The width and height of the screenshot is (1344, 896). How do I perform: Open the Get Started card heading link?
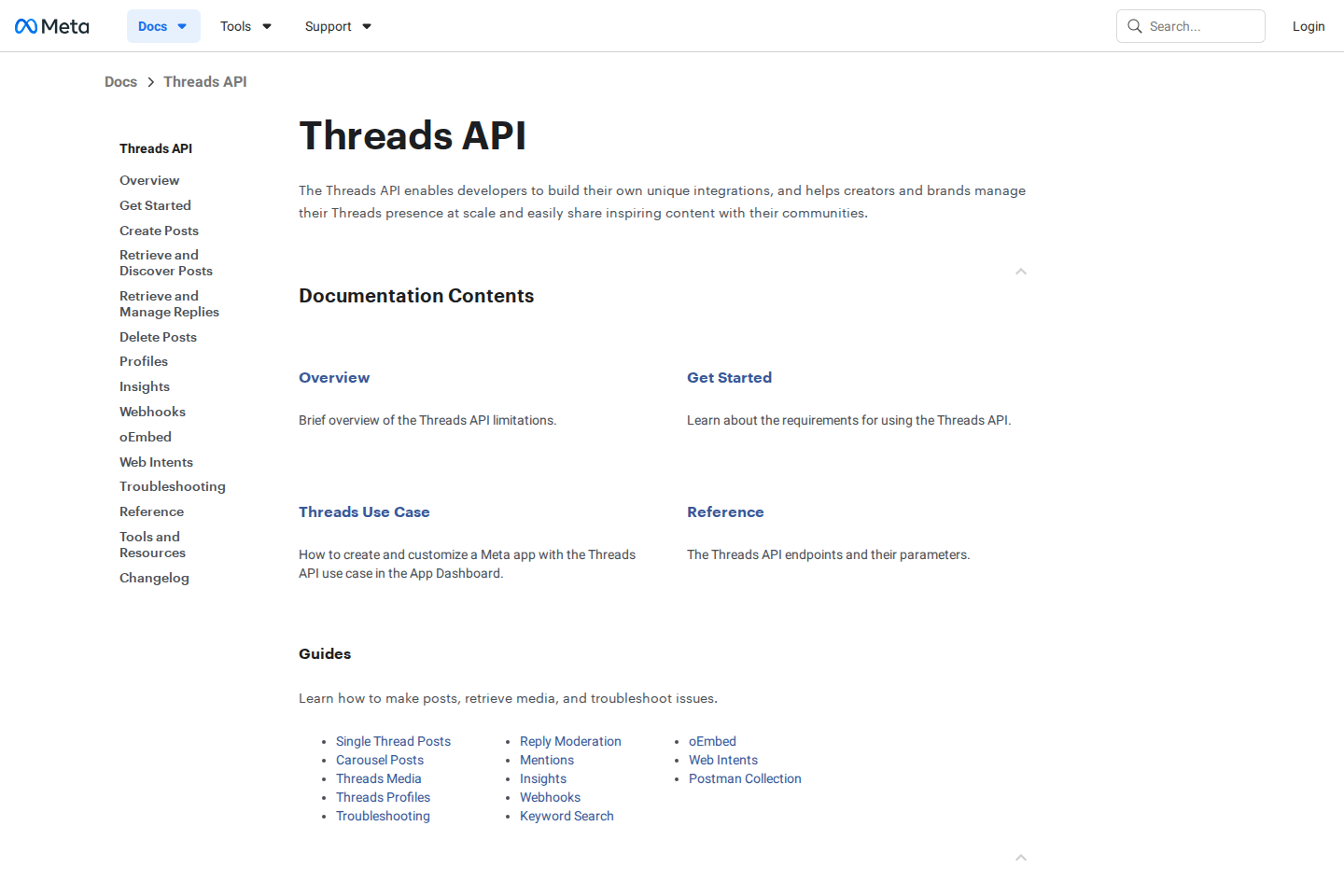tap(729, 378)
